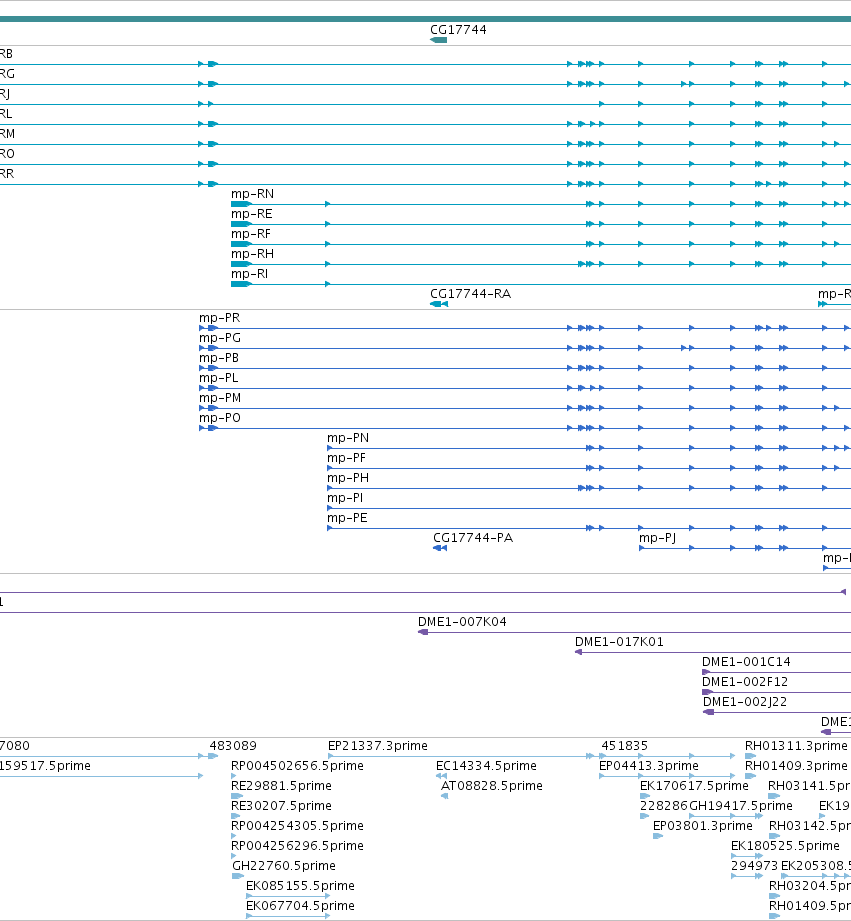Select the RH01311.3prime EST label
Screen dimensions: 851x921
point(796,745)
